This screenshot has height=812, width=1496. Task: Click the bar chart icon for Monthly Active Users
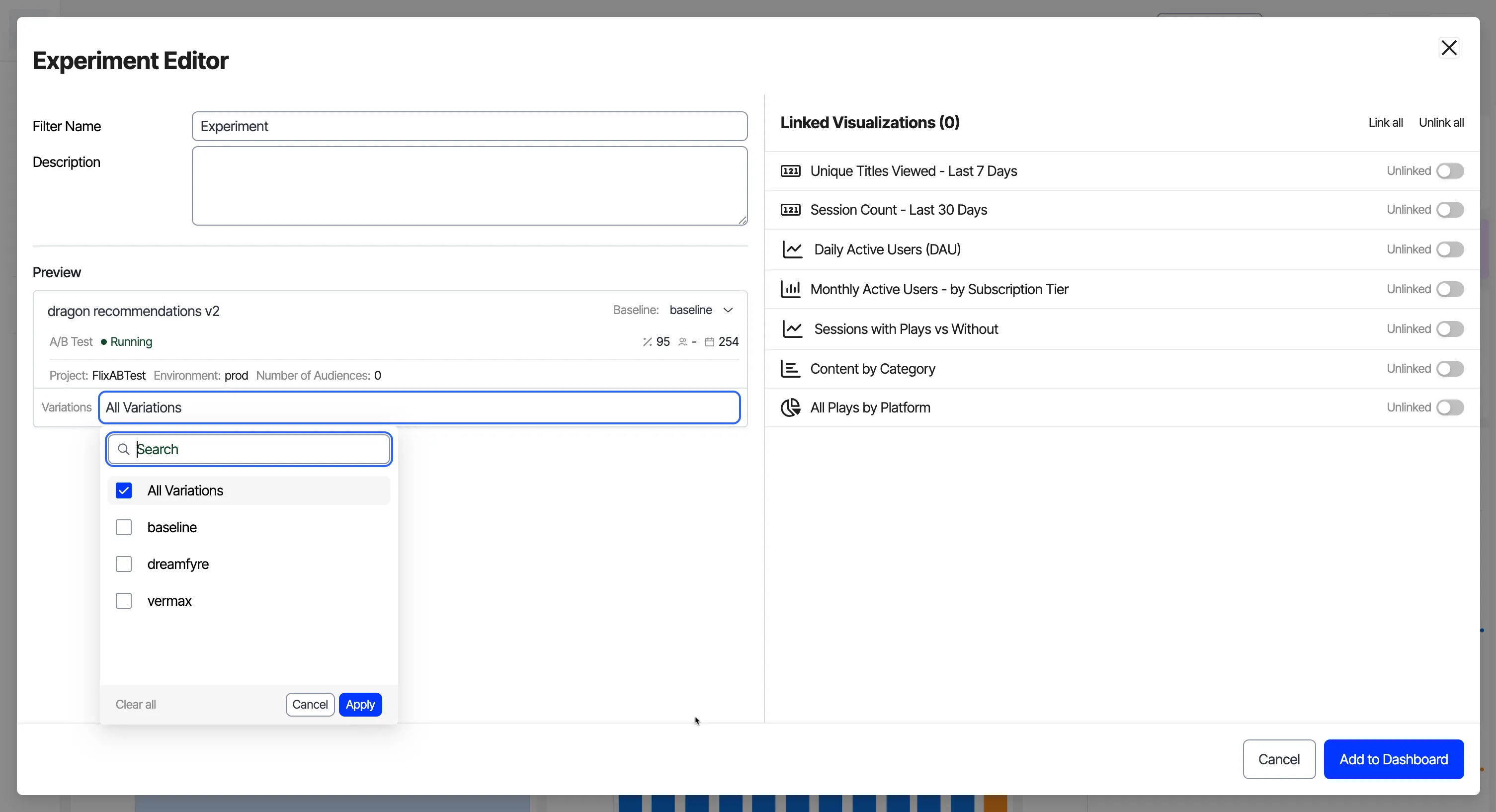pyautogui.click(x=790, y=289)
